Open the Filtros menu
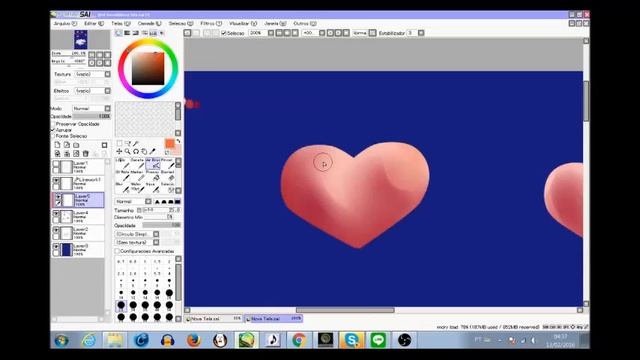The height and width of the screenshot is (360, 640). point(211,24)
